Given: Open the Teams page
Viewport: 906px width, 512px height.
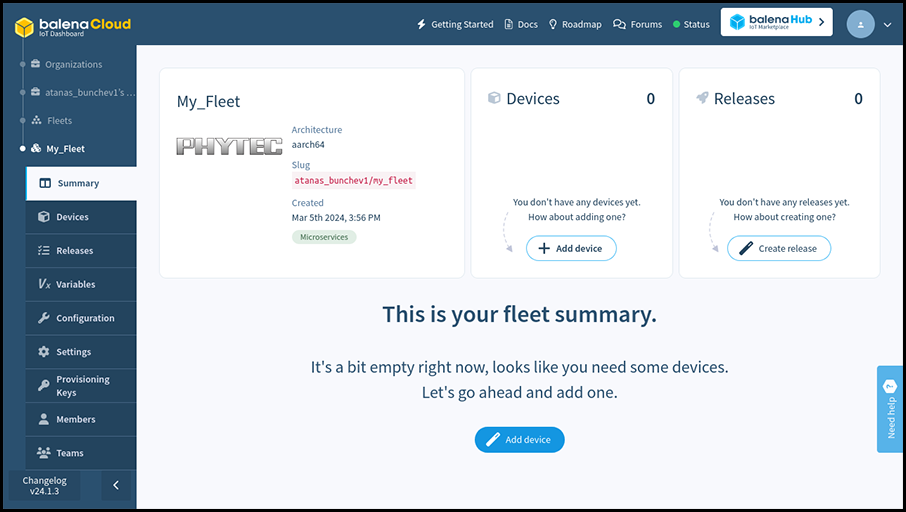Looking at the screenshot, I should point(81,453).
